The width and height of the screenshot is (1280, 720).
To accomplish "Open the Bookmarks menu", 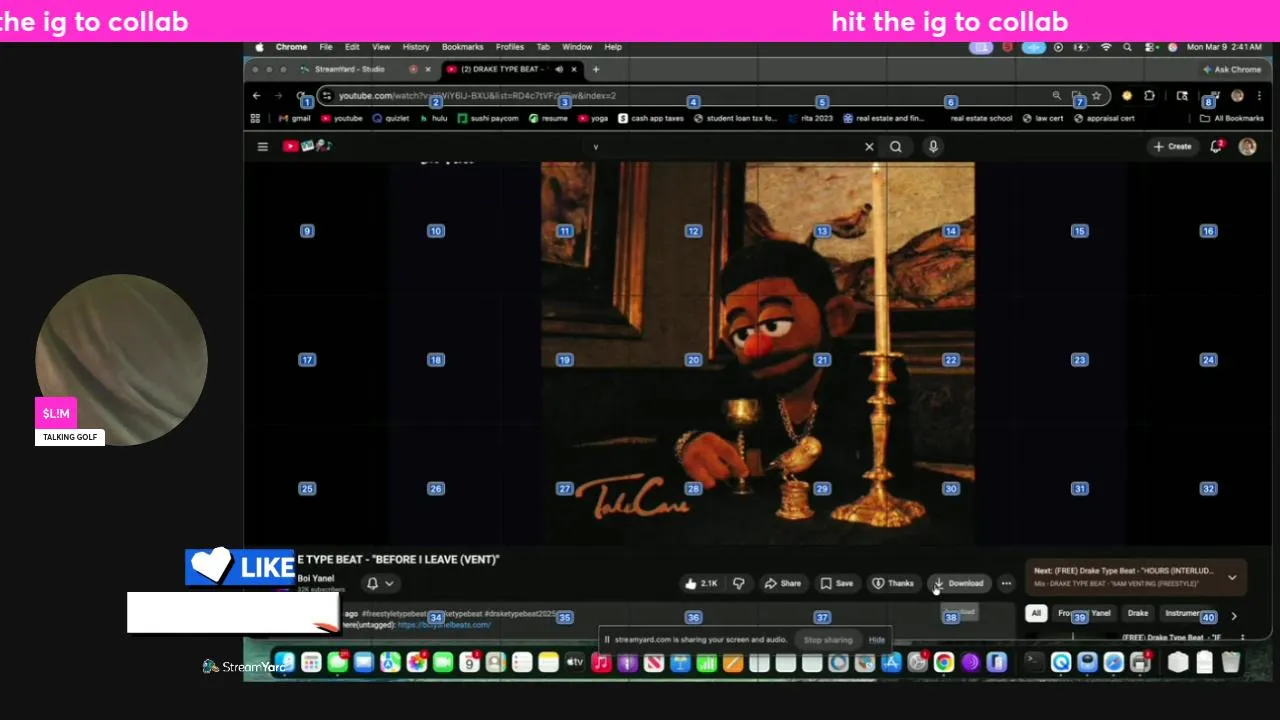I will click(462, 47).
